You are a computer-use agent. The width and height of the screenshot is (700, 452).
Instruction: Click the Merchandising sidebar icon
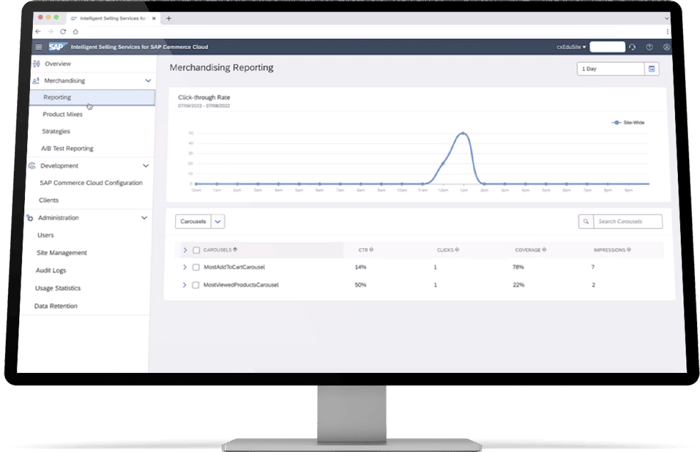point(36,81)
